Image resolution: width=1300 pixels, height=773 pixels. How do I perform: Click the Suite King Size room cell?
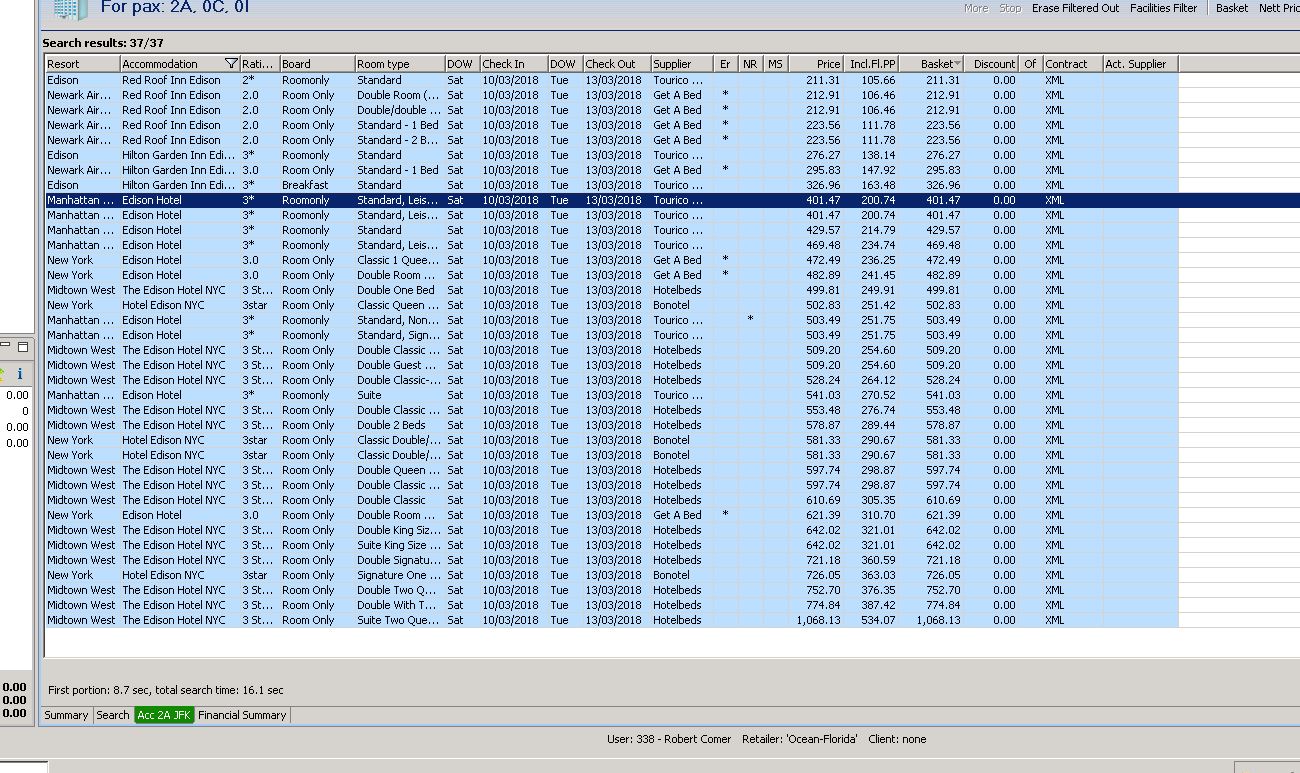point(400,545)
